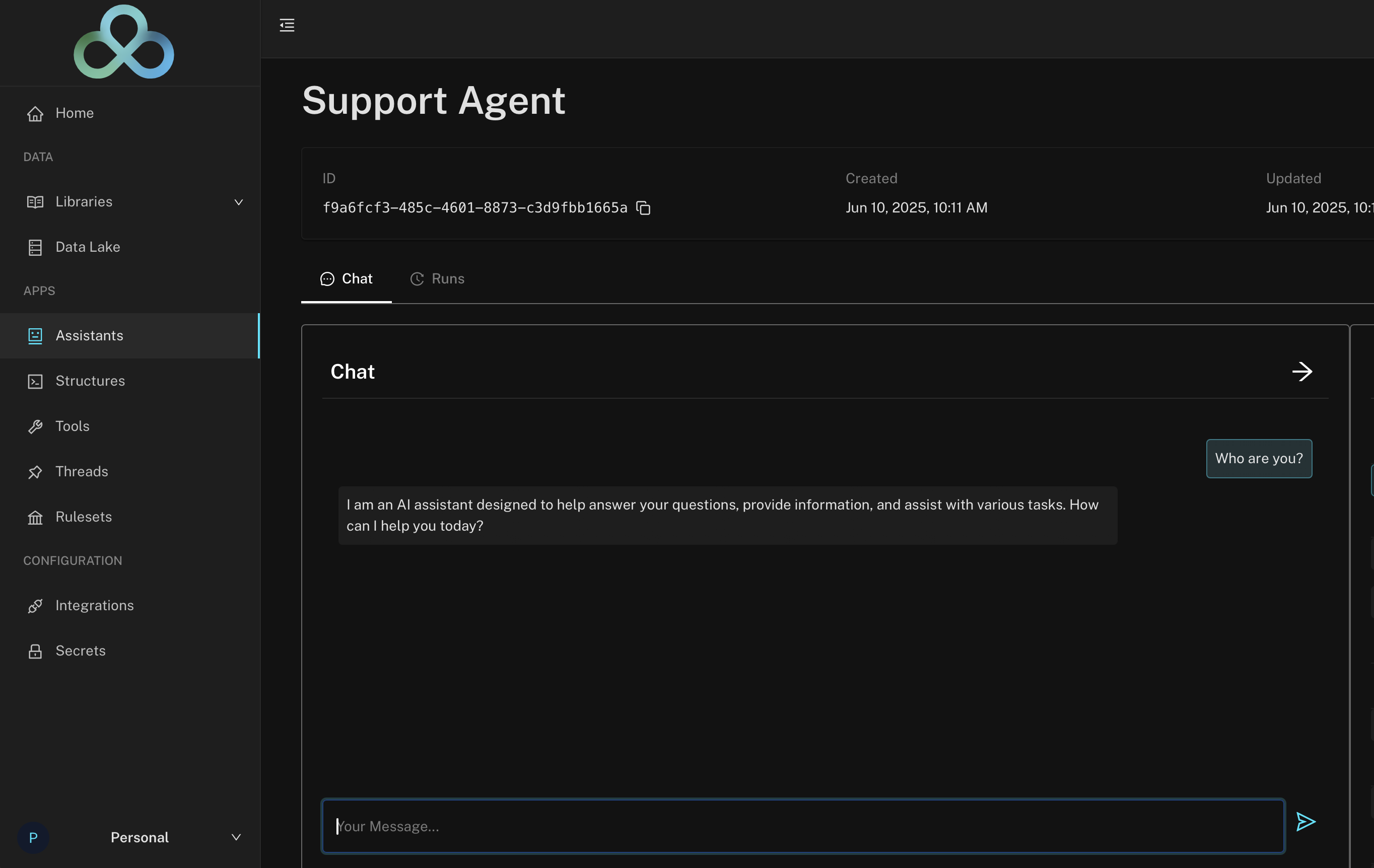The width and height of the screenshot is (1374, 868).
Task: Click the Tools wrench icon
Action: click(x=35, y=426)
